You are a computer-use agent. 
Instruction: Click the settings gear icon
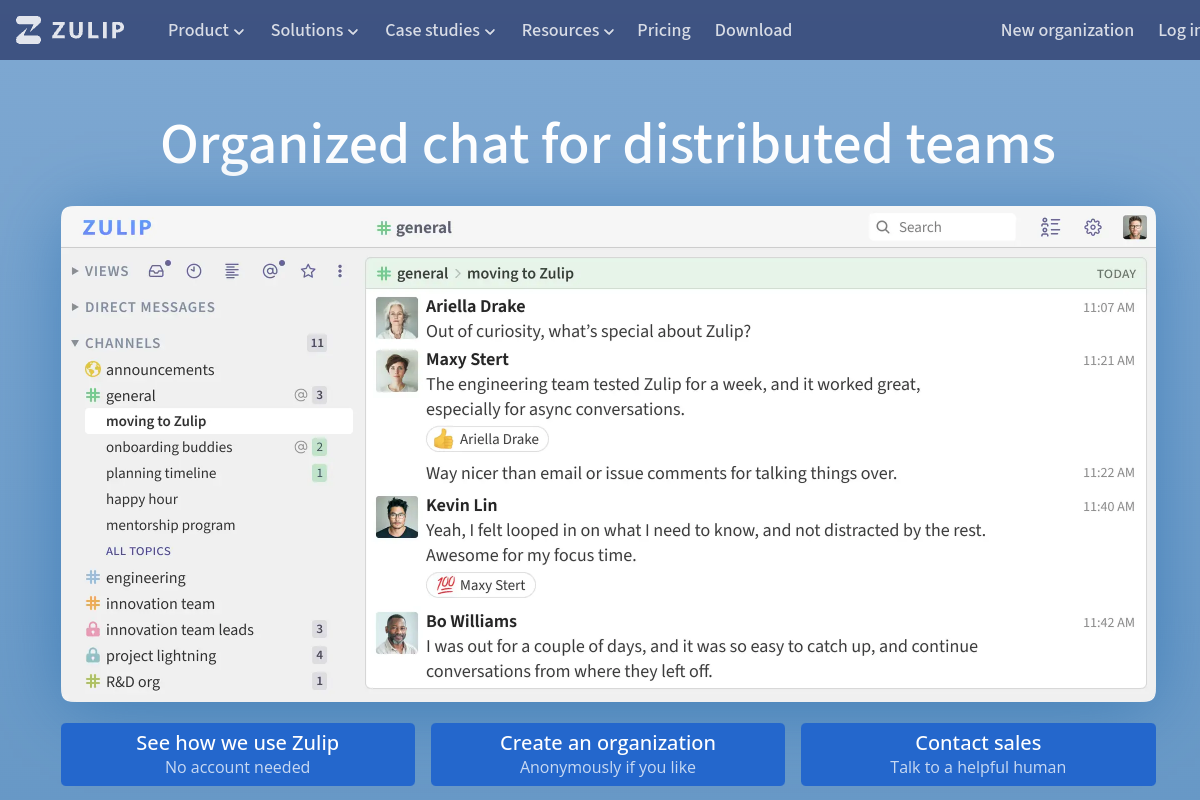point(1092,227)
